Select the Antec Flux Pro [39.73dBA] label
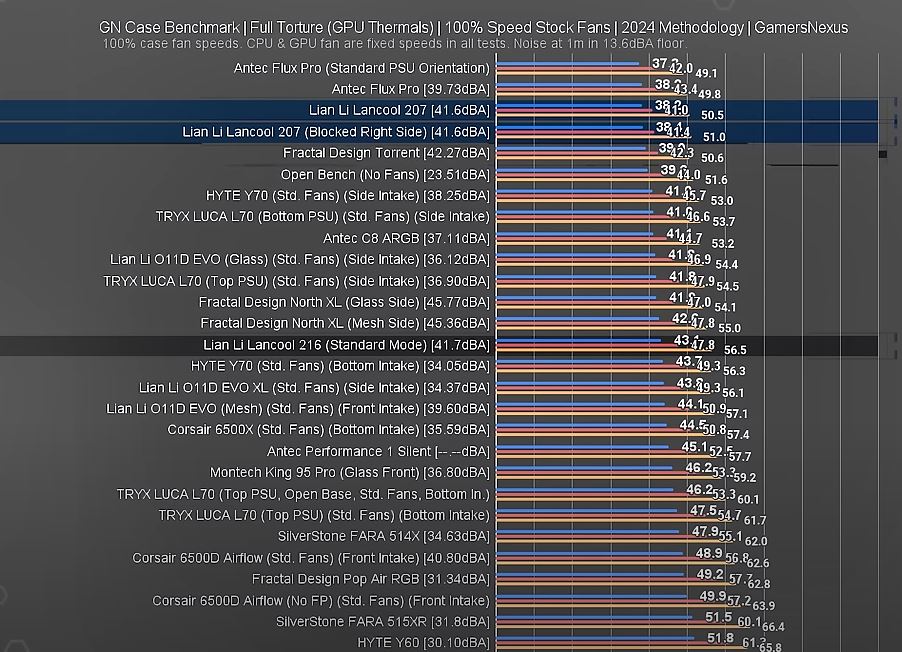Image resolution: width=902 pixels, height=652 pixels. point(411,89)
